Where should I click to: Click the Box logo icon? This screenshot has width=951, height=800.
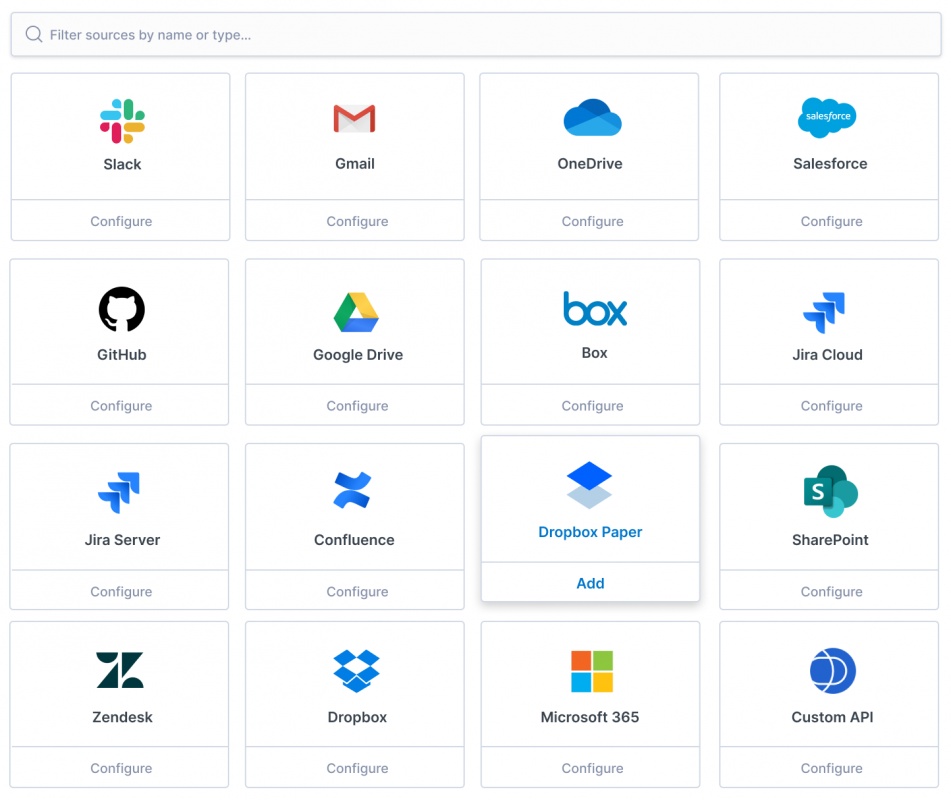pyautogui.click(x=594, y=309)
